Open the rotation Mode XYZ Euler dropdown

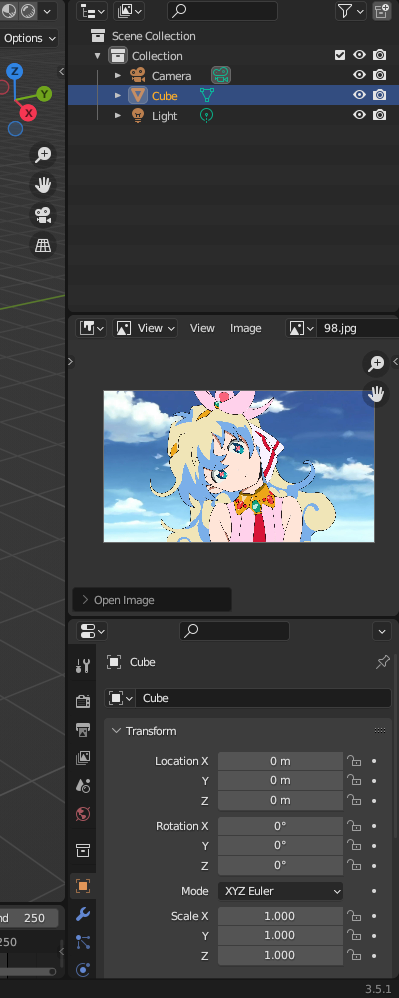coord(280,891)
